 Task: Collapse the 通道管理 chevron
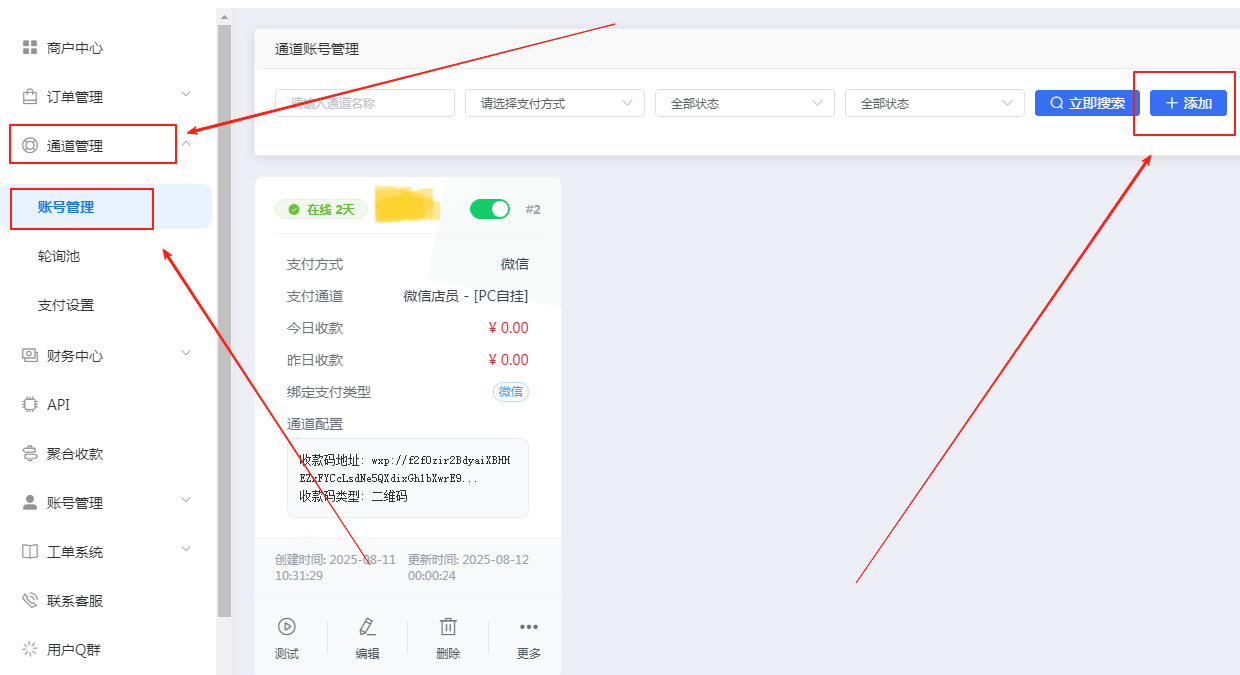(x=186, y=144)
